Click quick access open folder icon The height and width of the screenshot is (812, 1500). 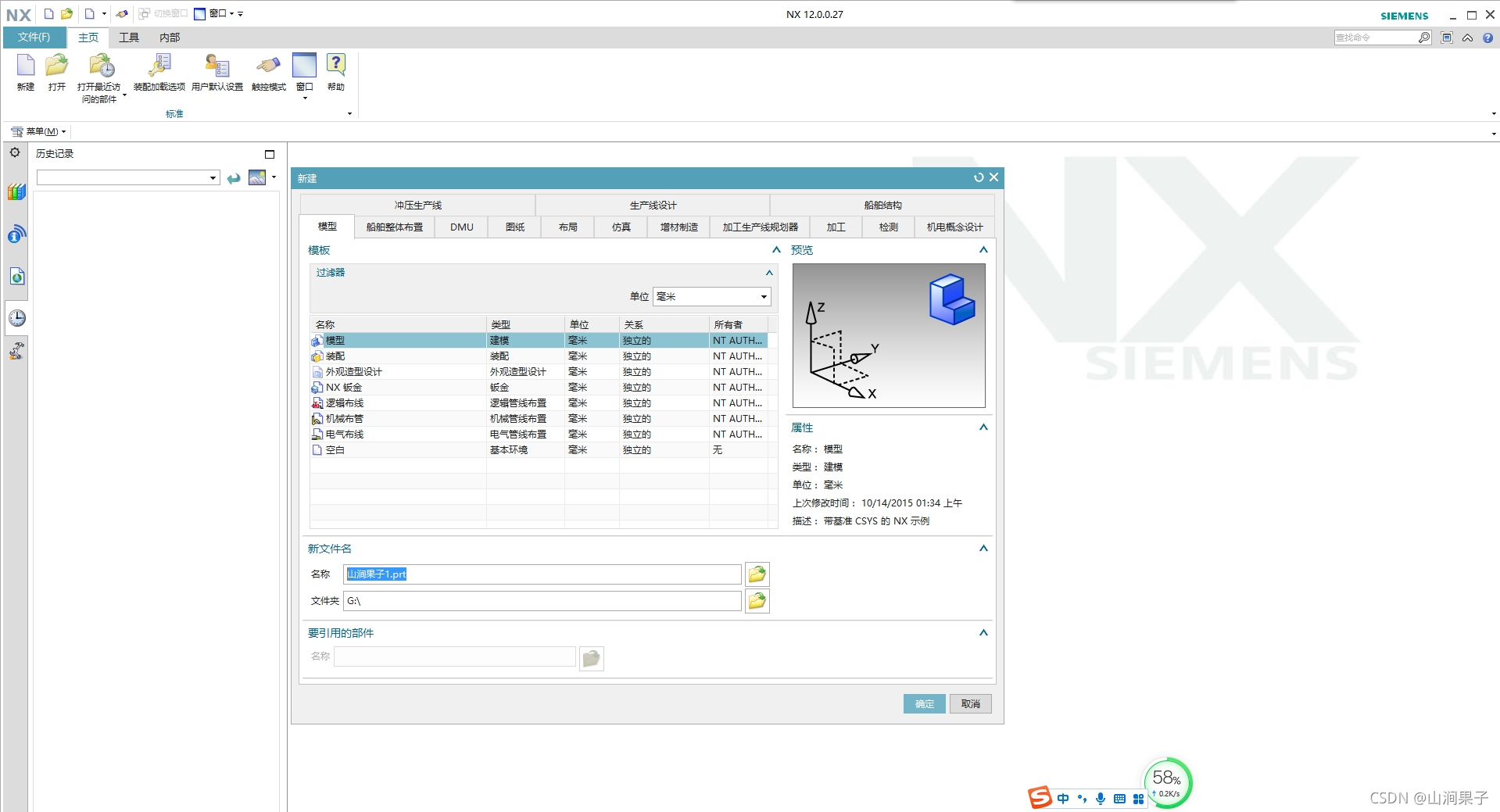67,13
